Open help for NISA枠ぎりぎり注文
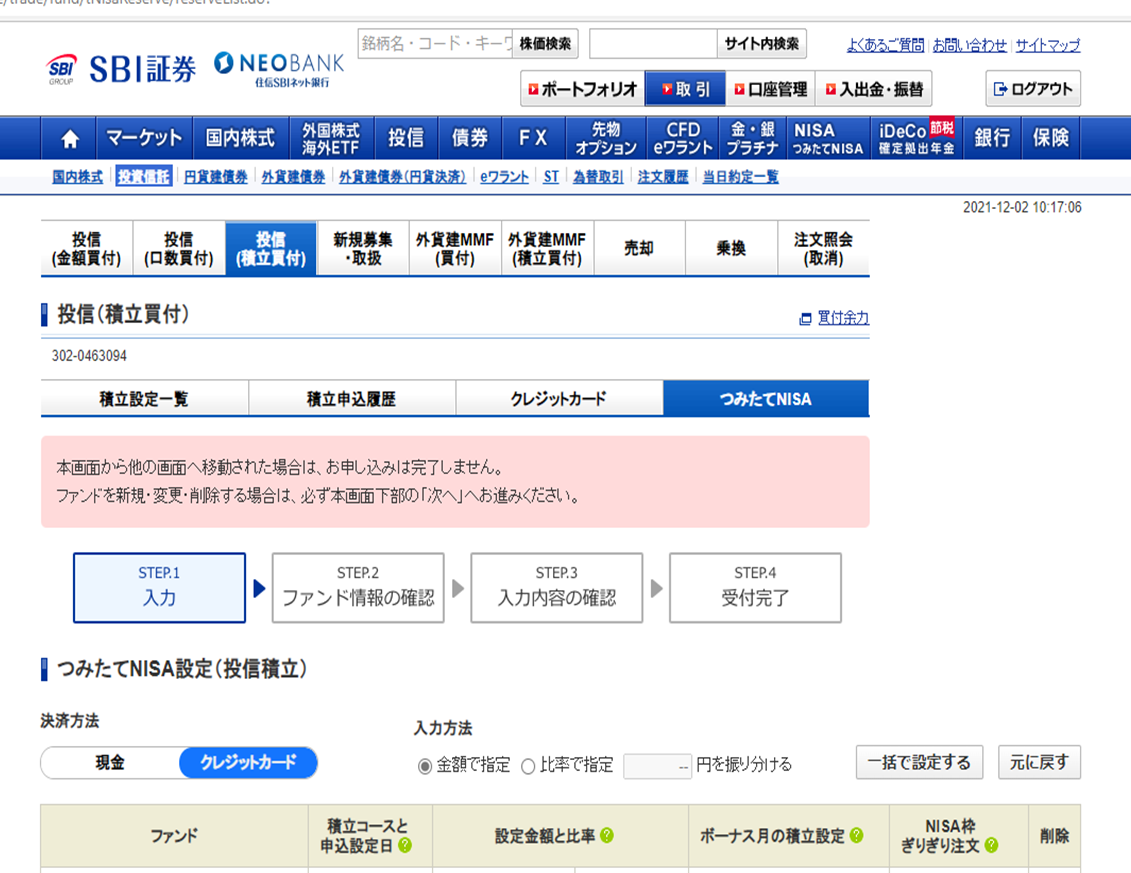1131x873 pixels. 992,844
